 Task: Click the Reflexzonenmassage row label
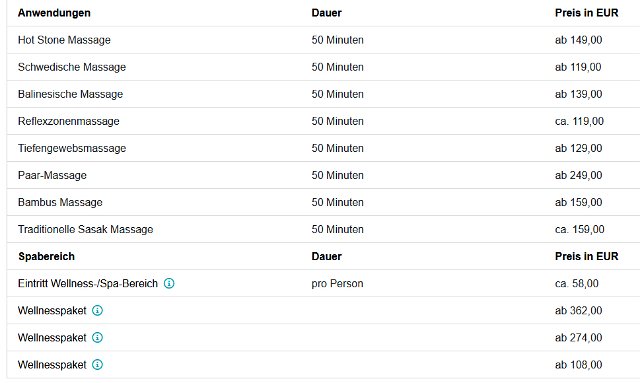point(69,121)
